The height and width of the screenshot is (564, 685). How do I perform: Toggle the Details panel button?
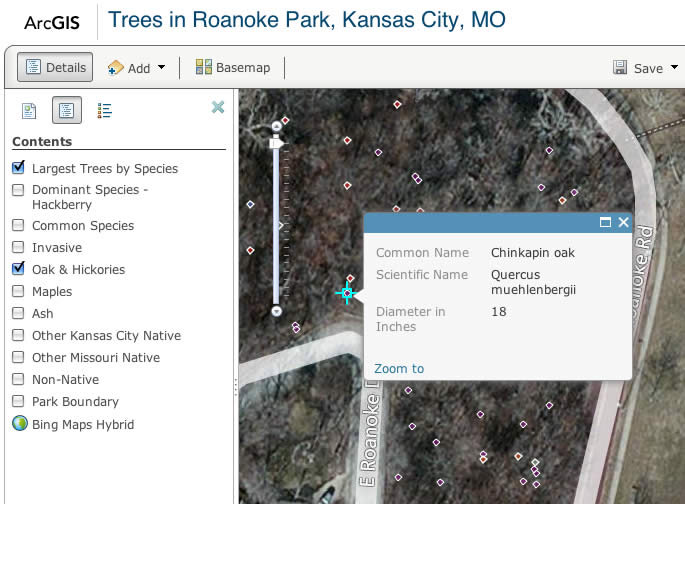point(55,68)
